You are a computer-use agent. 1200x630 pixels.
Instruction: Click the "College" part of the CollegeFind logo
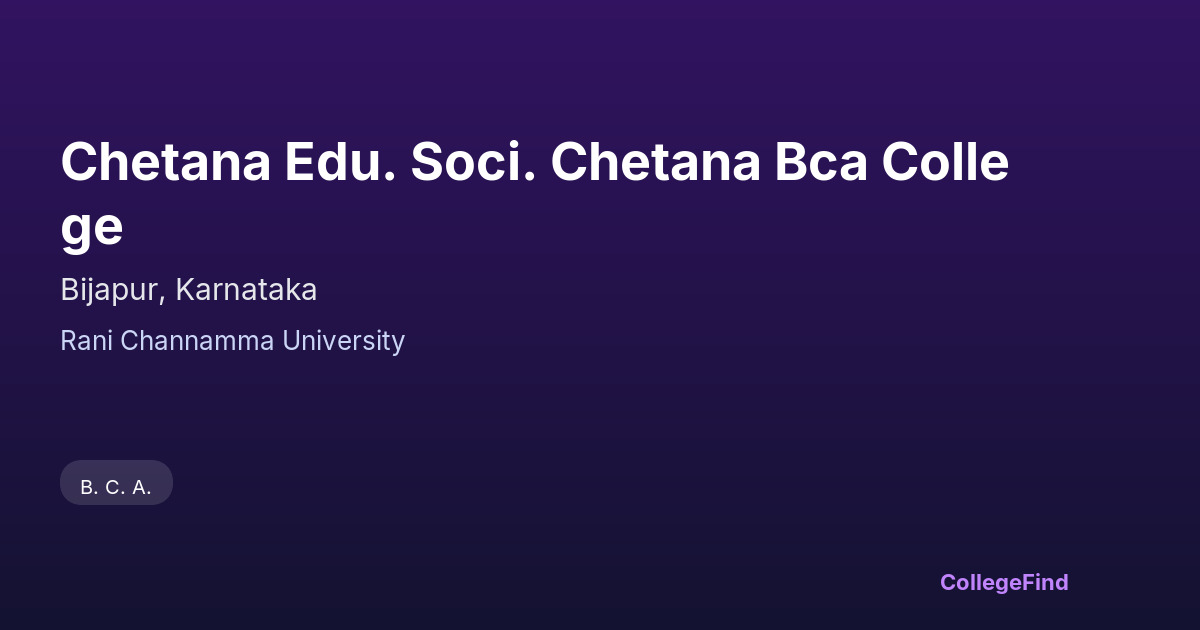pyautogui.click(x=980, y=582)
